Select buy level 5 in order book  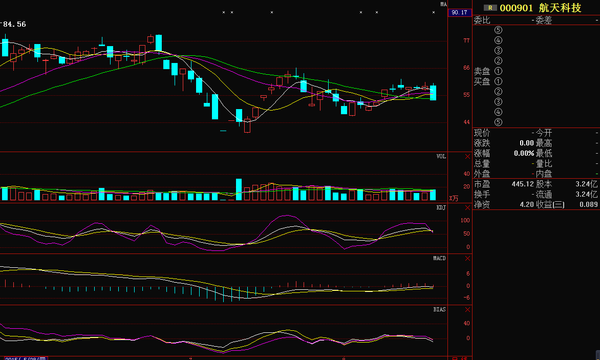498,122
